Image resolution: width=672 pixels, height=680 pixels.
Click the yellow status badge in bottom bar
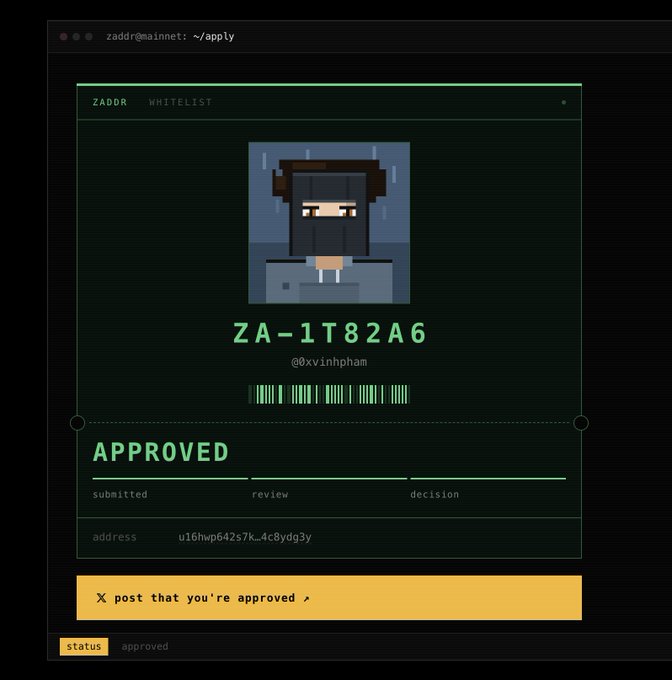click(x=84, y=647)
